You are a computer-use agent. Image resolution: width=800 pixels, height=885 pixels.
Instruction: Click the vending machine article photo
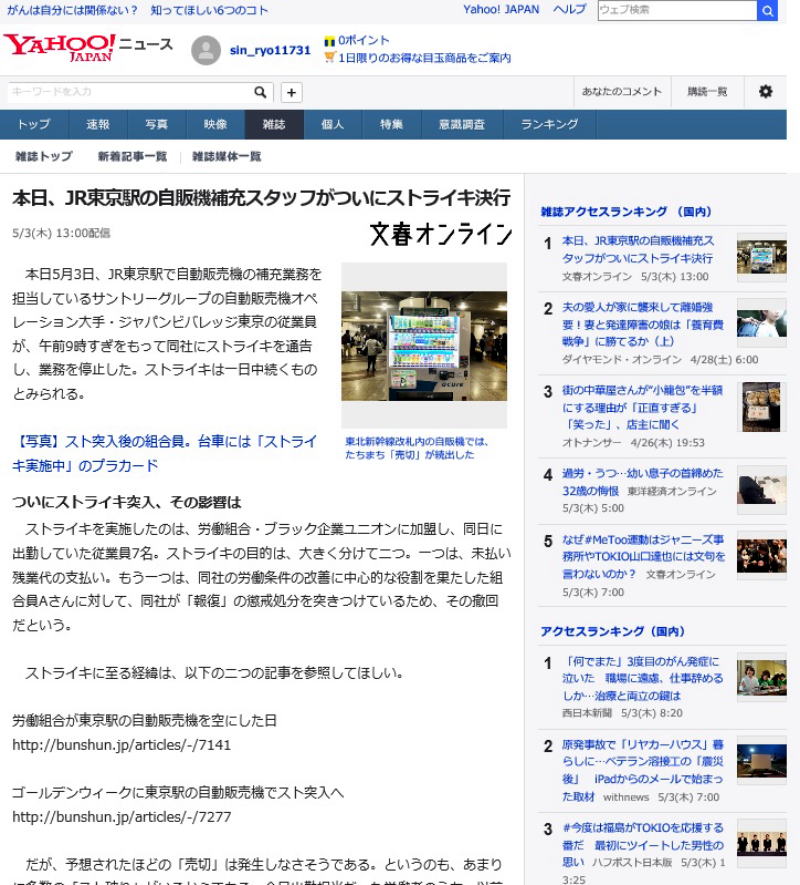(424, 345)
